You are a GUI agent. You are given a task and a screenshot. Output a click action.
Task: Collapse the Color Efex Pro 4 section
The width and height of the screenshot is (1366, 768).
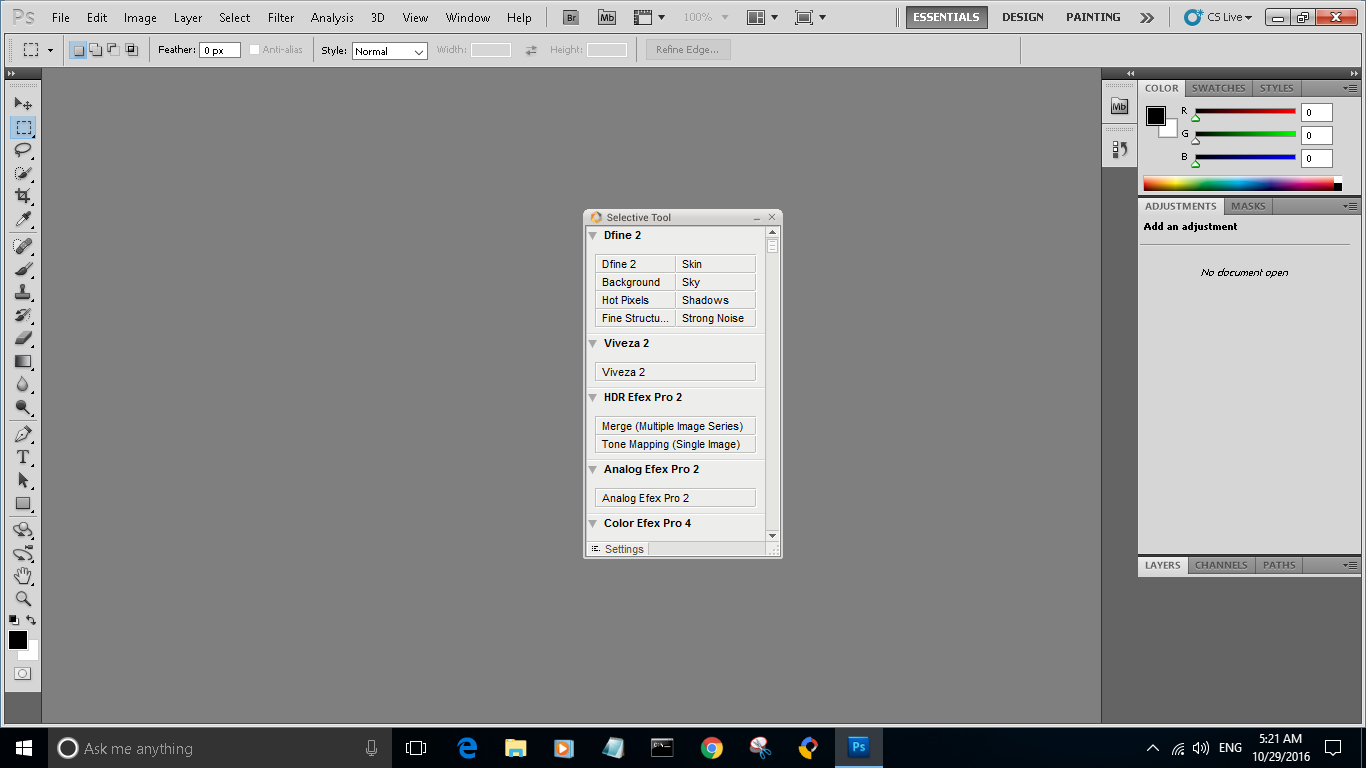pyautogui.click(x=593, y=524)
